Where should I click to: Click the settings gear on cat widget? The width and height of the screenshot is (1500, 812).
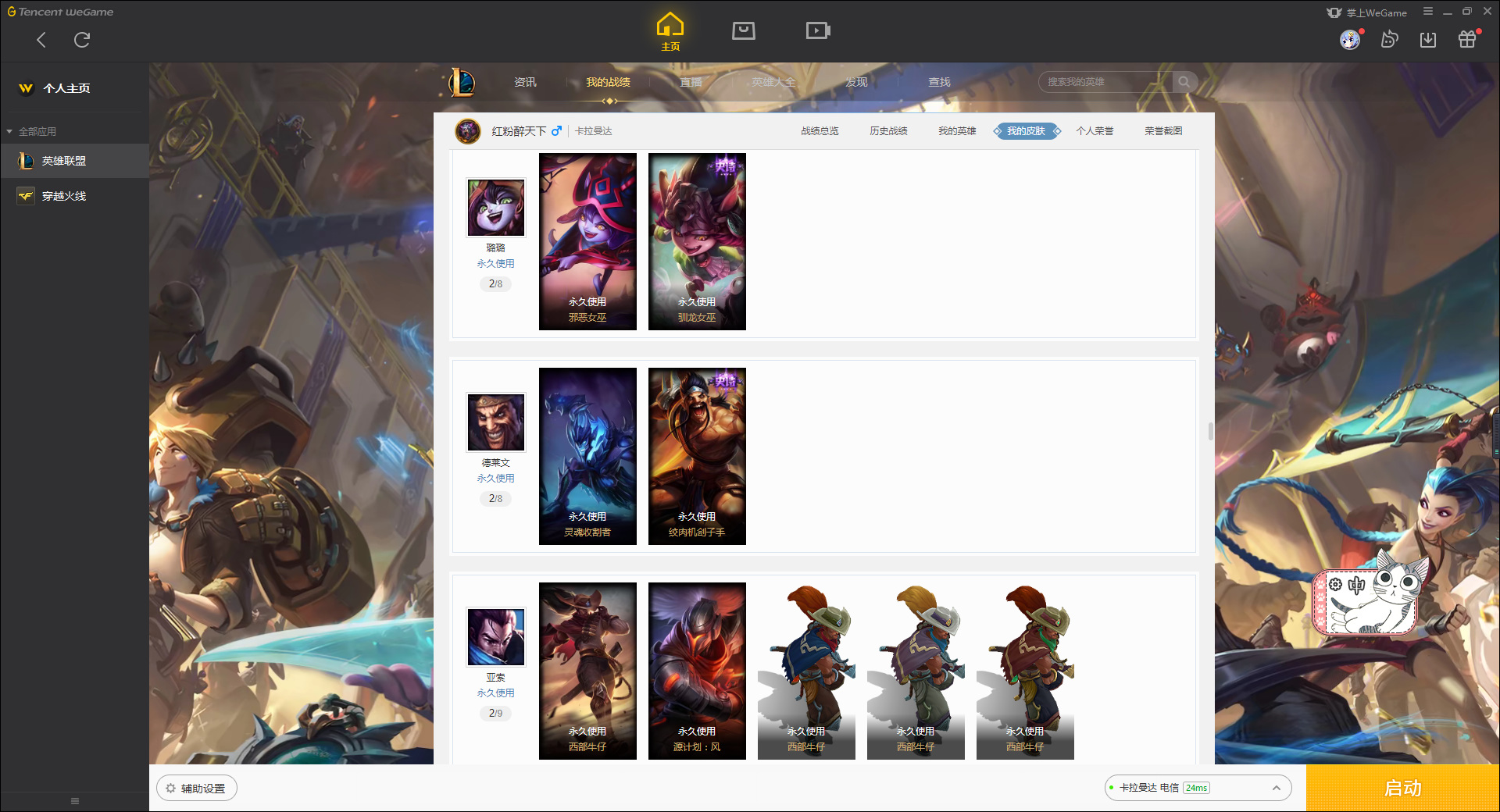click(1335, 585)
